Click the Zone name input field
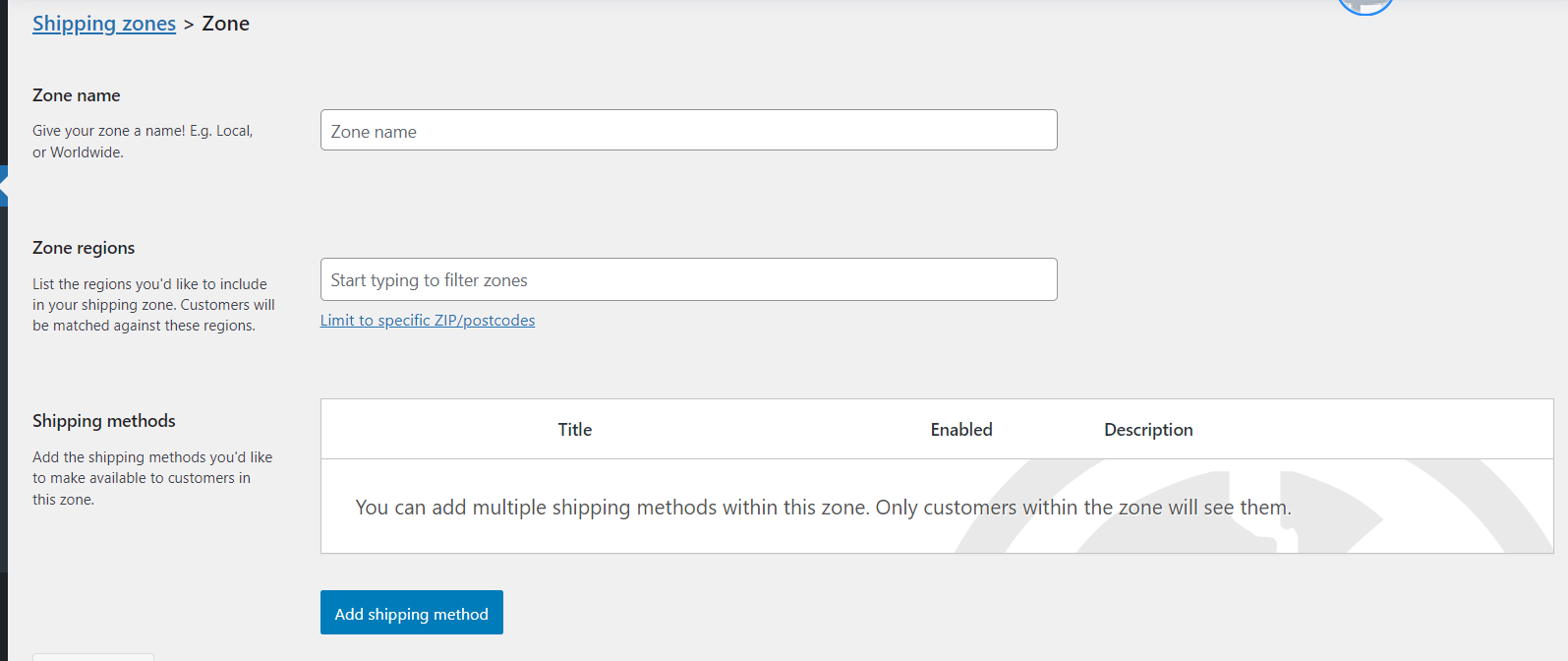This screenshot has width=1568, height=661. pos(688,130)
